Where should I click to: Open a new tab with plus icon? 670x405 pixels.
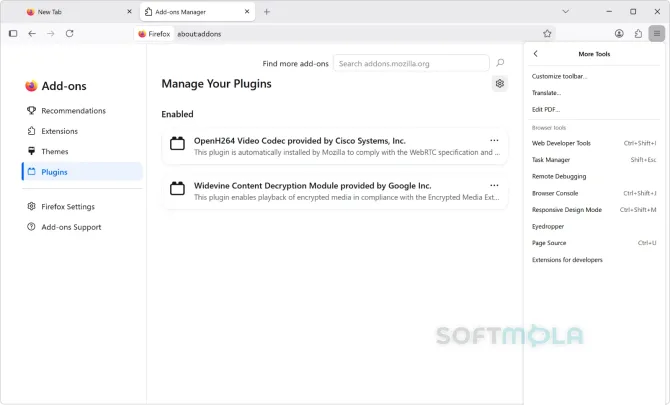(x=267, y=12)
